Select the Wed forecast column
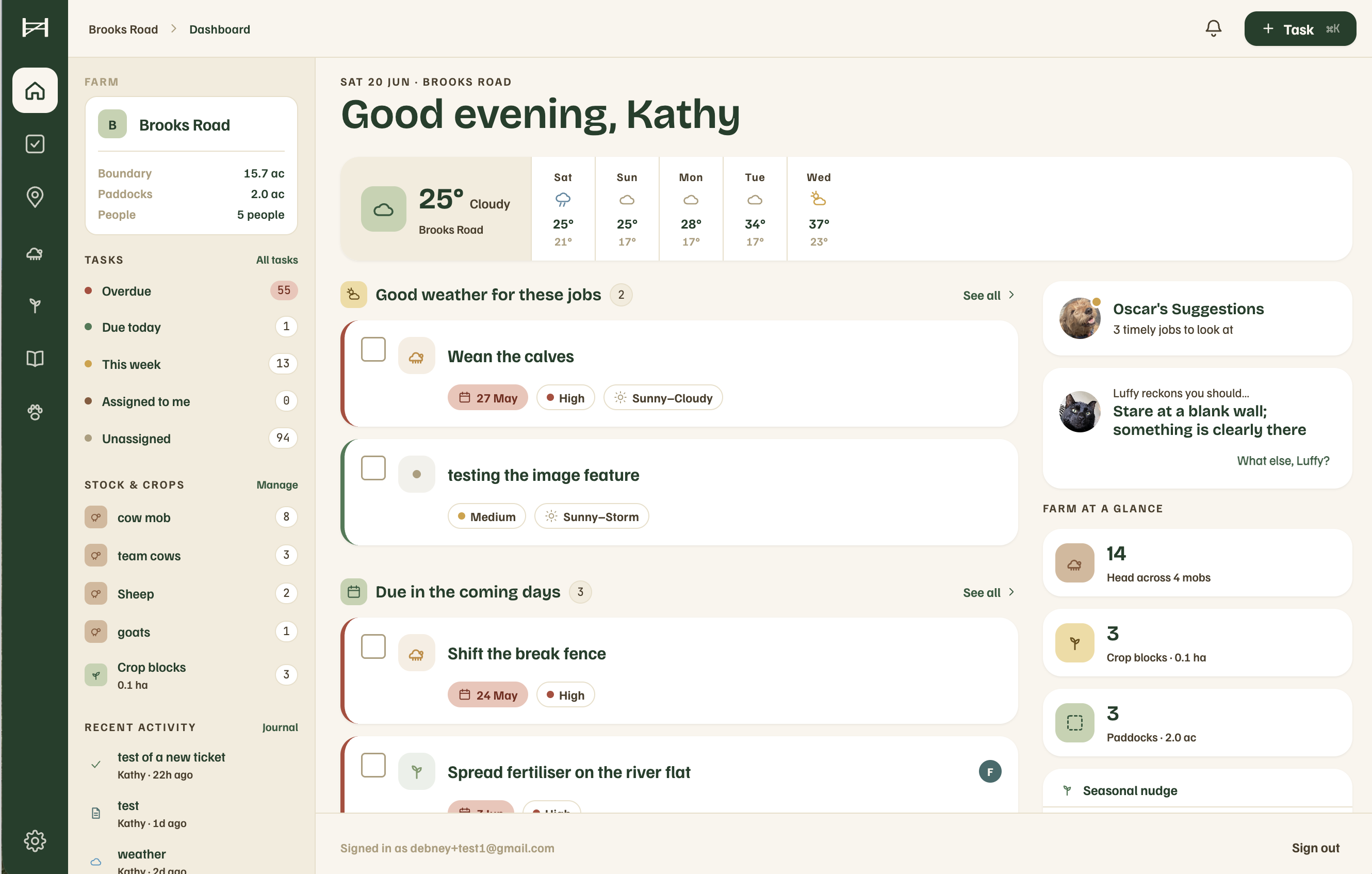 (818, 209)
